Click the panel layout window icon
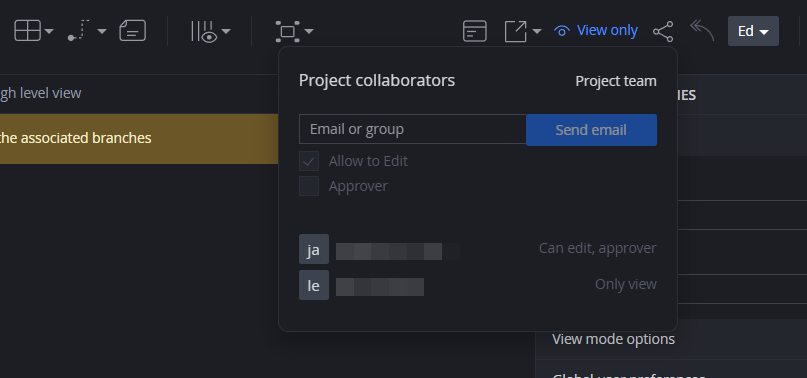This screenshot has width=807, height=378. (475, 31)
